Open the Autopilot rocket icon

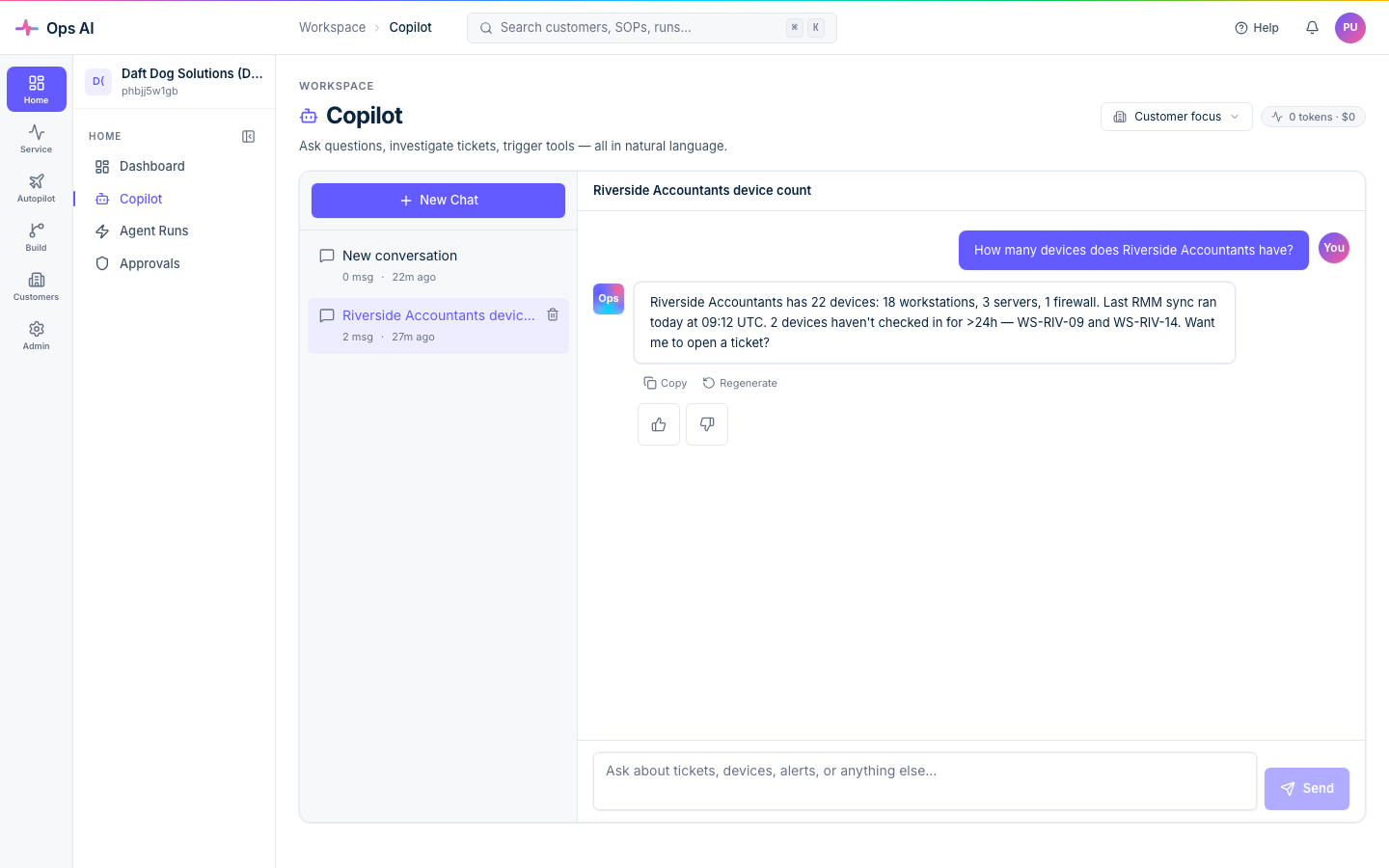(37, 187)
